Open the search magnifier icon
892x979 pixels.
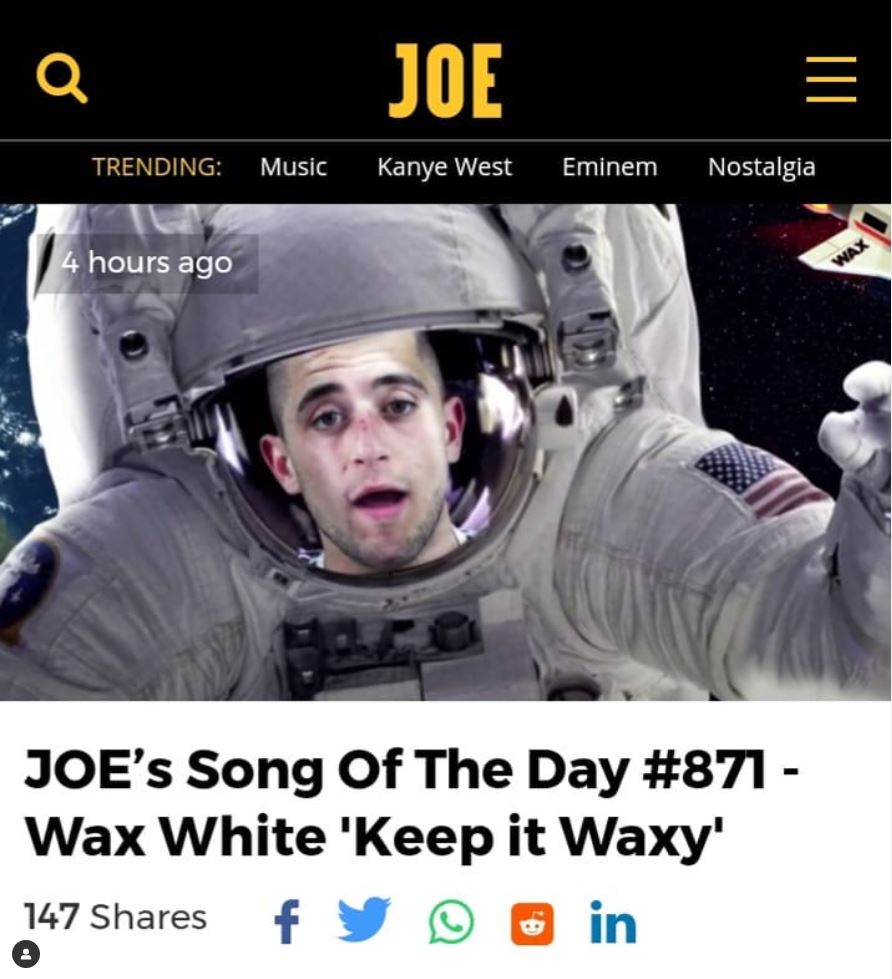62,78
